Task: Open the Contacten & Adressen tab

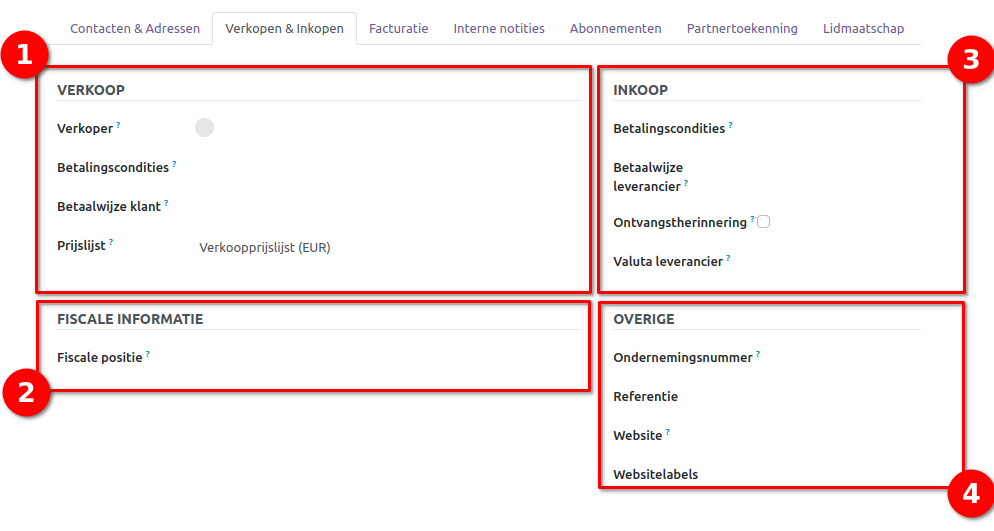Action: pyautogui.click(x=134, y=29)
